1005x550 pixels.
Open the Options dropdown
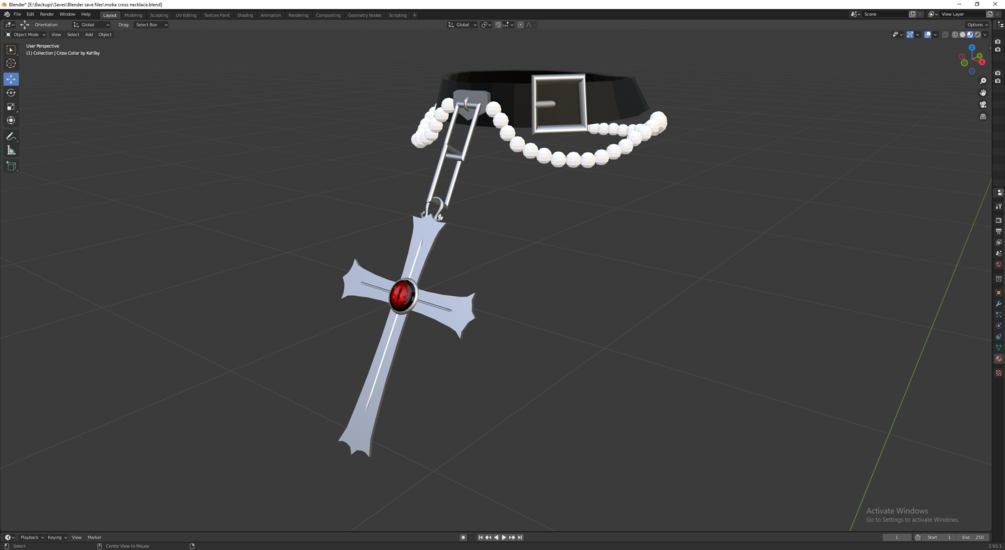click(x=977, y=24)
